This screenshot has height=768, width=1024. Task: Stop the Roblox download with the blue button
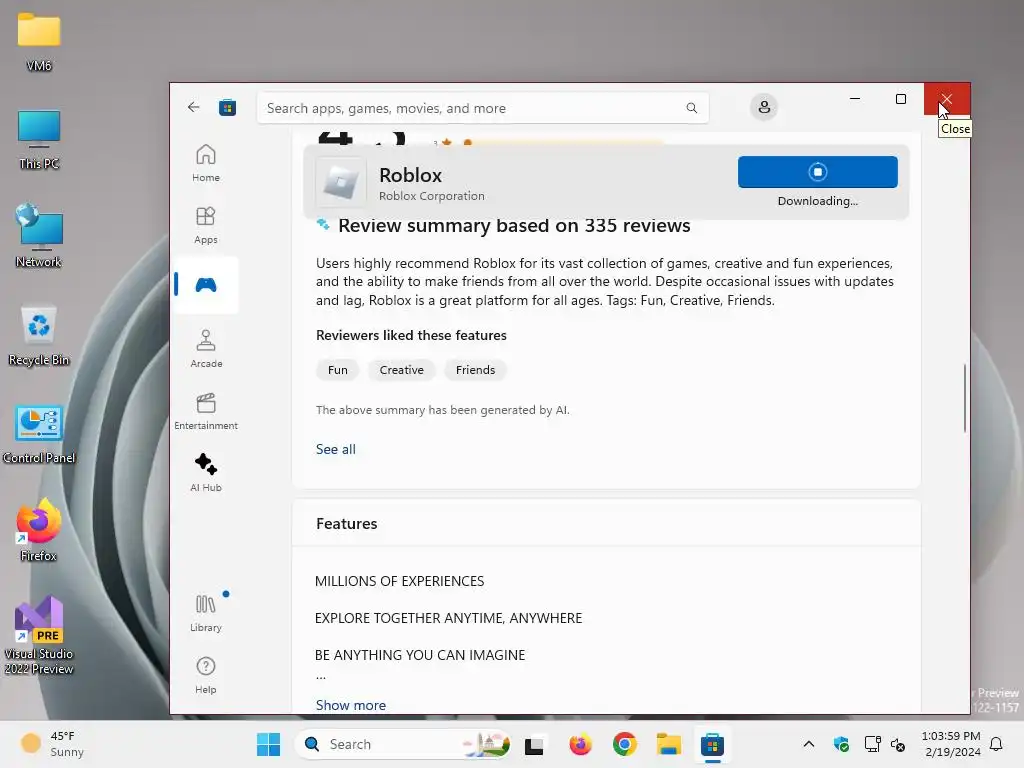point(818,172)
